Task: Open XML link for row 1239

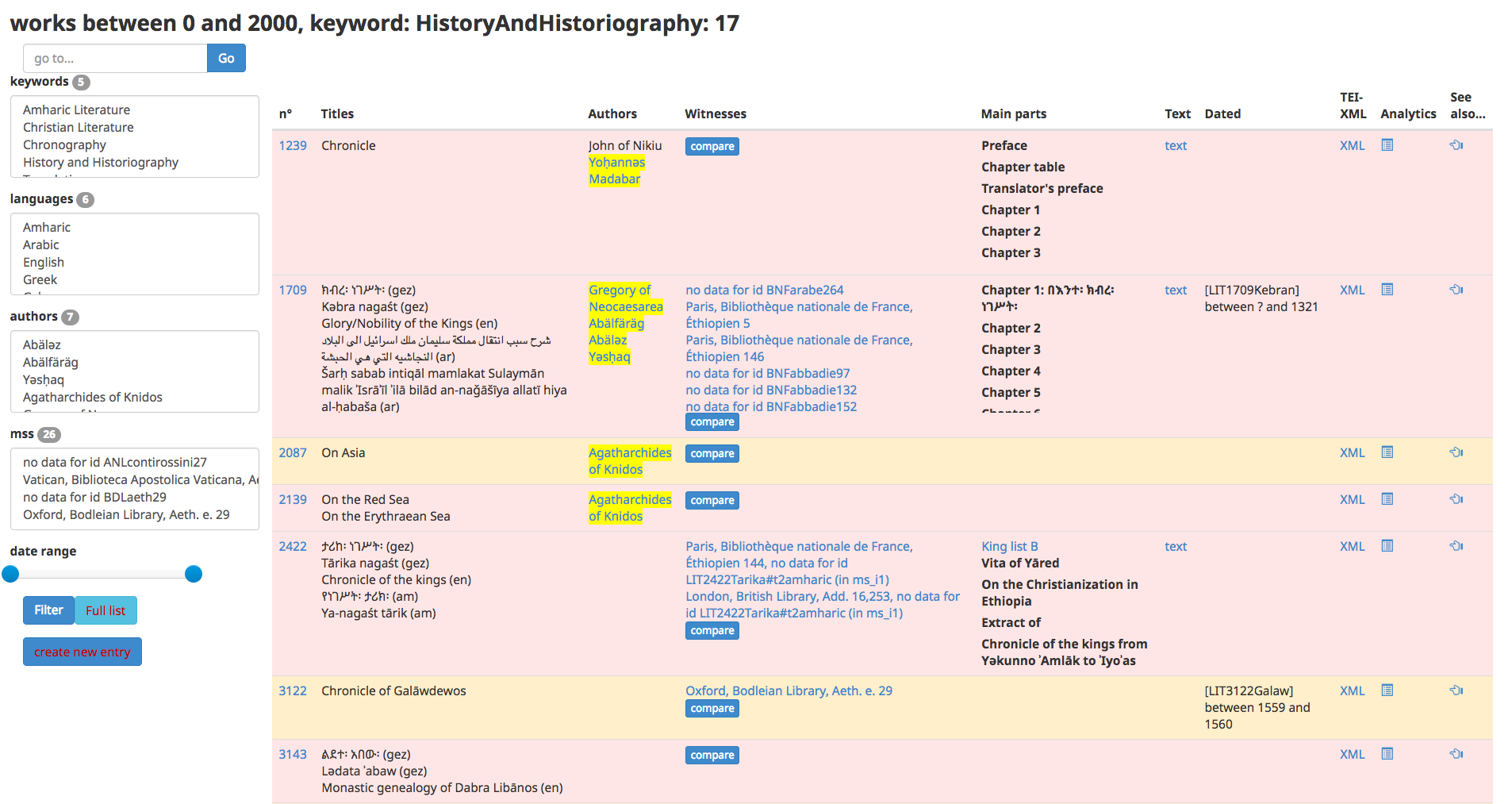Action: [1353, 145]
